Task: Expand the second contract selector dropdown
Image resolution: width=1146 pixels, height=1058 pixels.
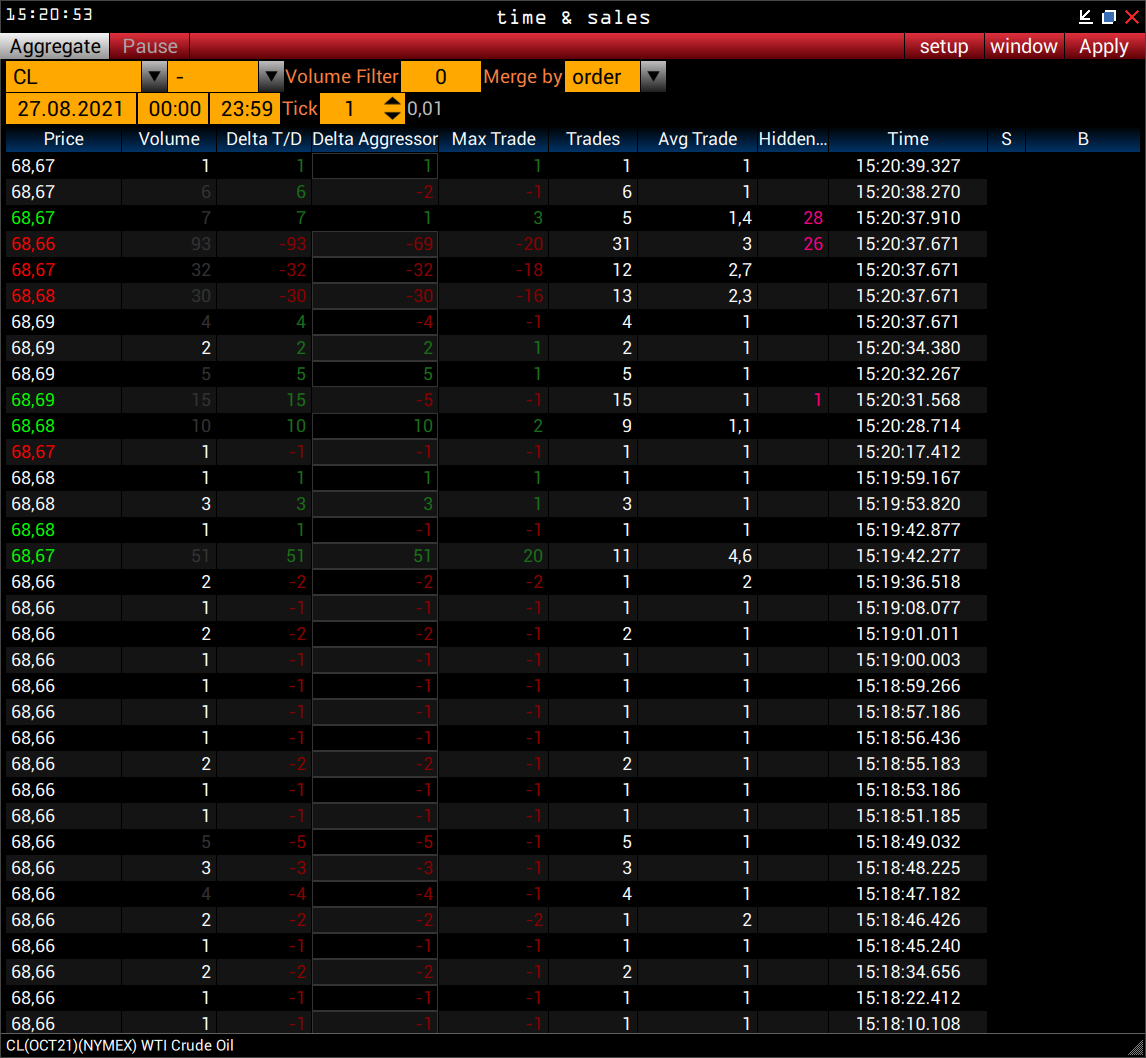Action: pos(270,76)
